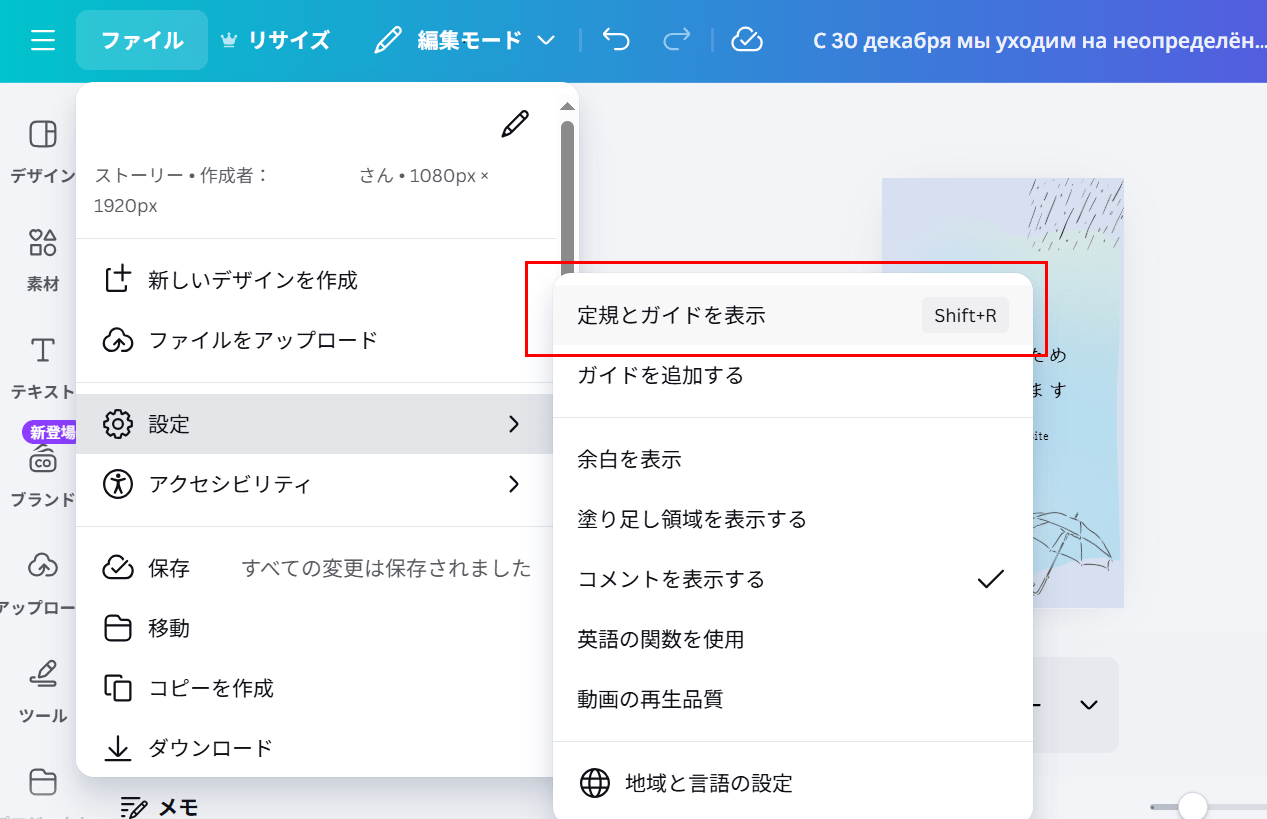Toggle 余白を表示 option
This screenshot has width=1267, height=819.
[x=793, y=460]
